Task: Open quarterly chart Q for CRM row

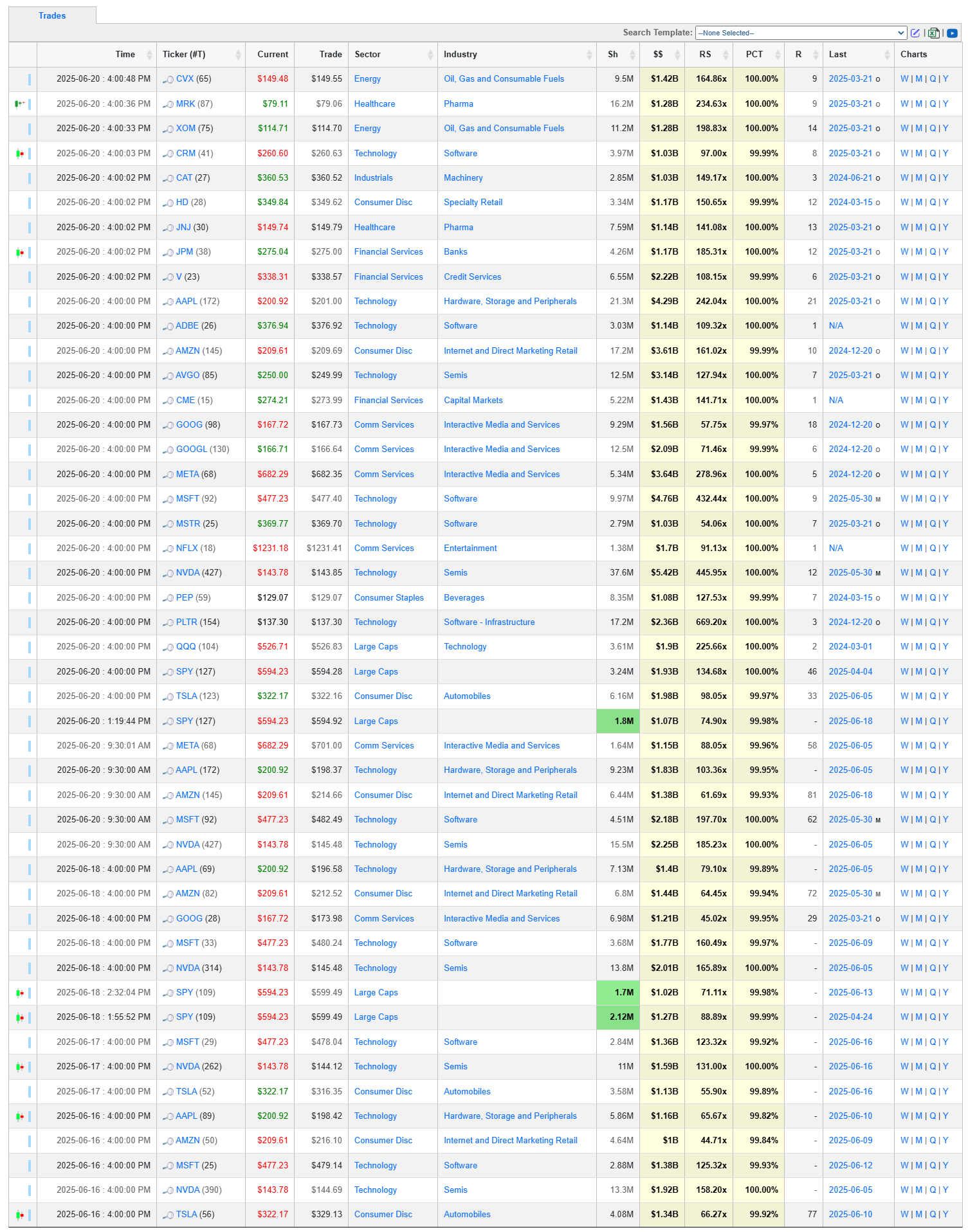Action: 933,153
